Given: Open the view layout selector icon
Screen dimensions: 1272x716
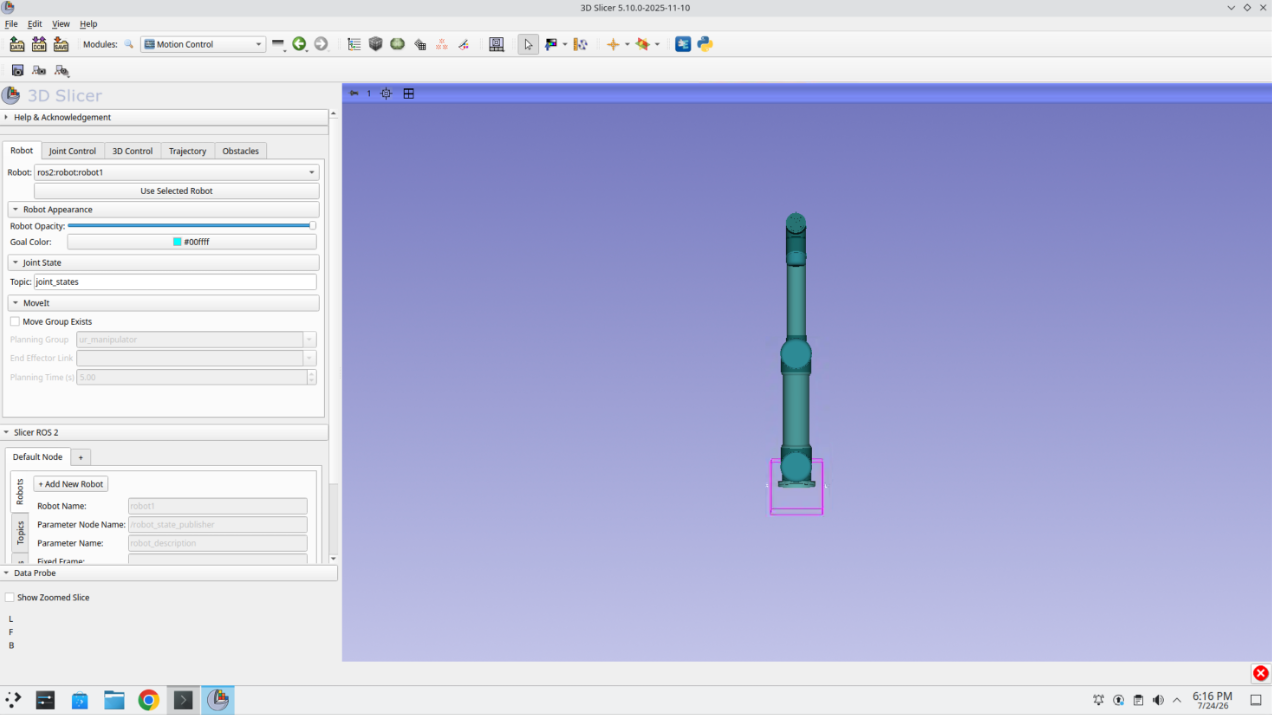Looking at the screenshot, I should point(496,44).
